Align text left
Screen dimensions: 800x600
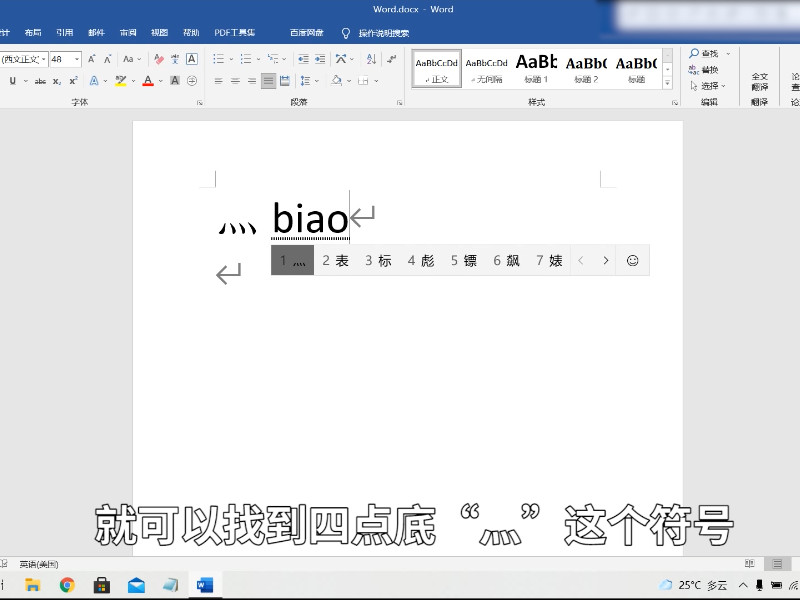click(218, 81)
